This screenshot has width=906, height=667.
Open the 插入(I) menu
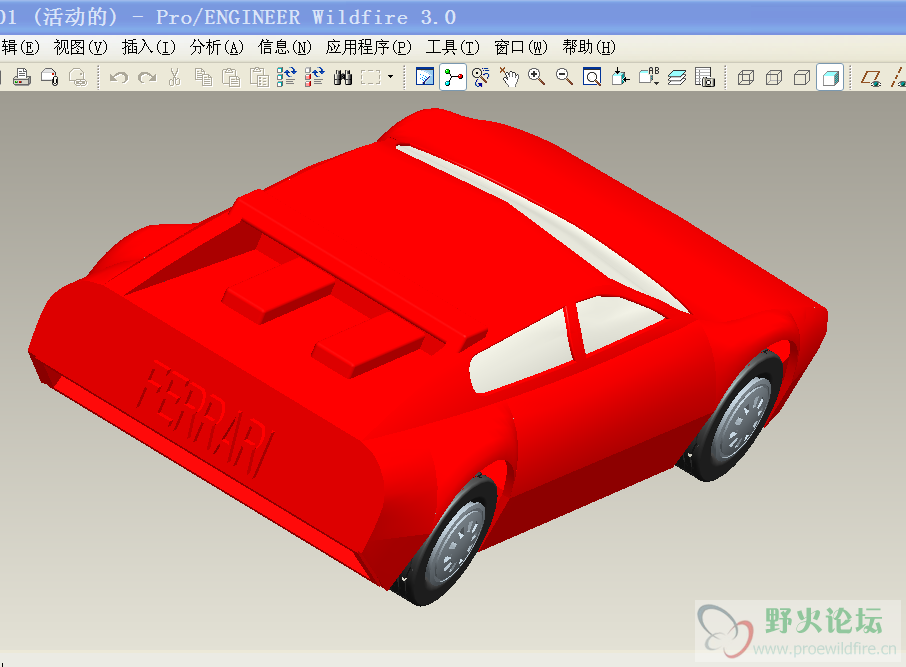tap(148, 47)
